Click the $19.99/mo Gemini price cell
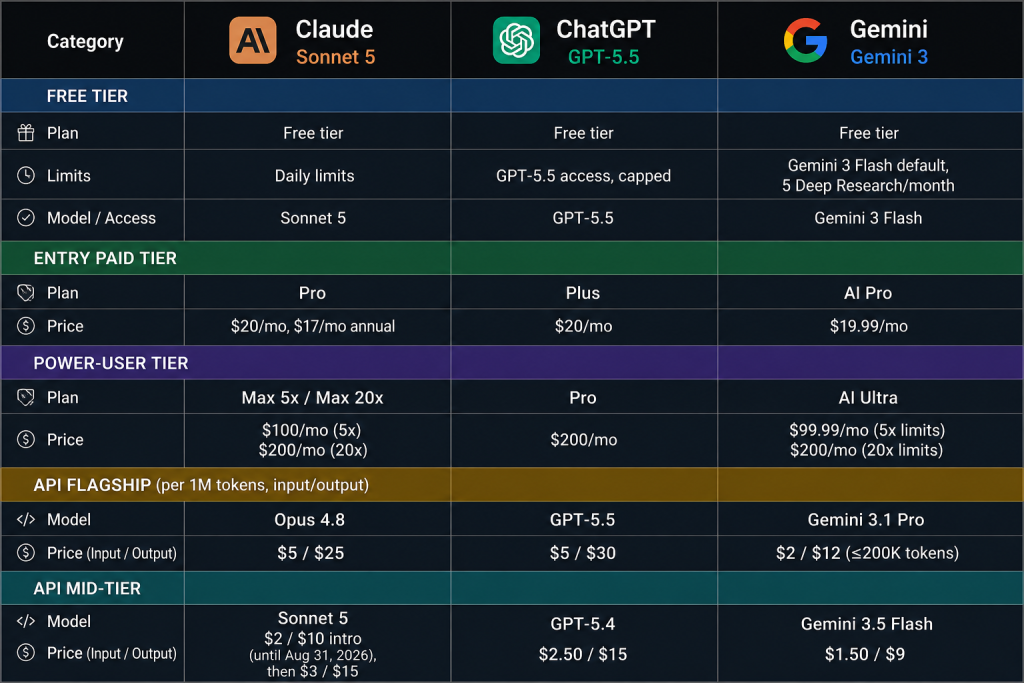 [x=870, y=326]
